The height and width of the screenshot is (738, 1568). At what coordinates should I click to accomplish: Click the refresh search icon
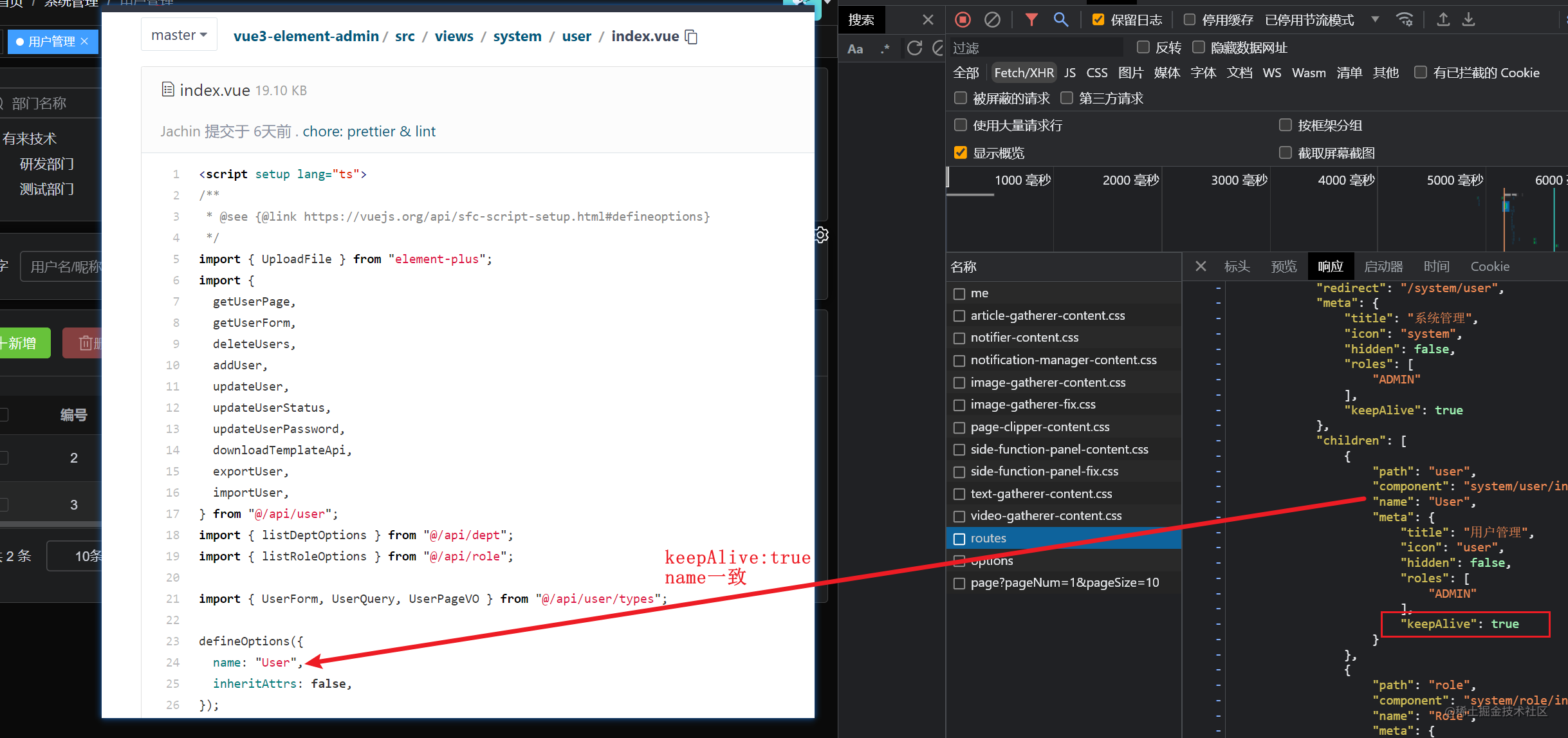[914, 48]
